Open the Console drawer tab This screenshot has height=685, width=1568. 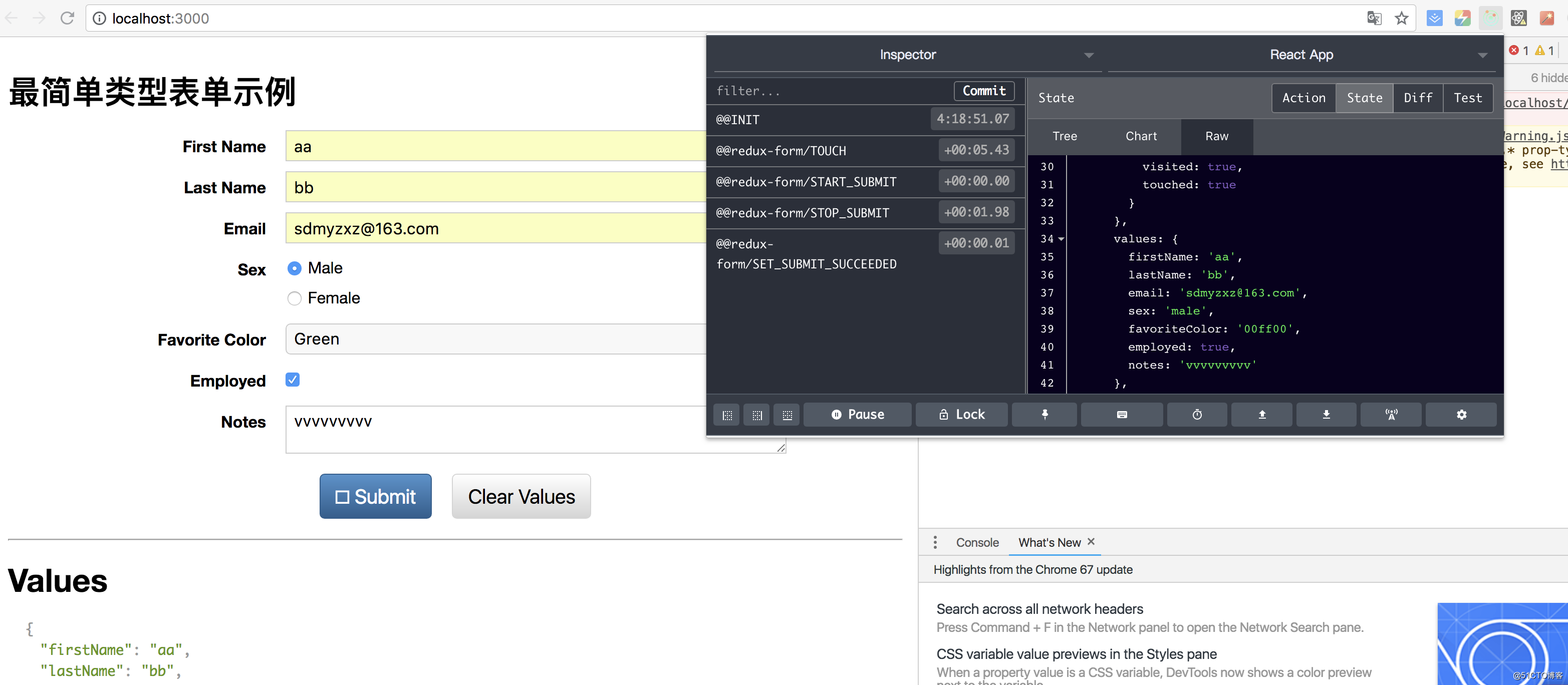point(977,543)
